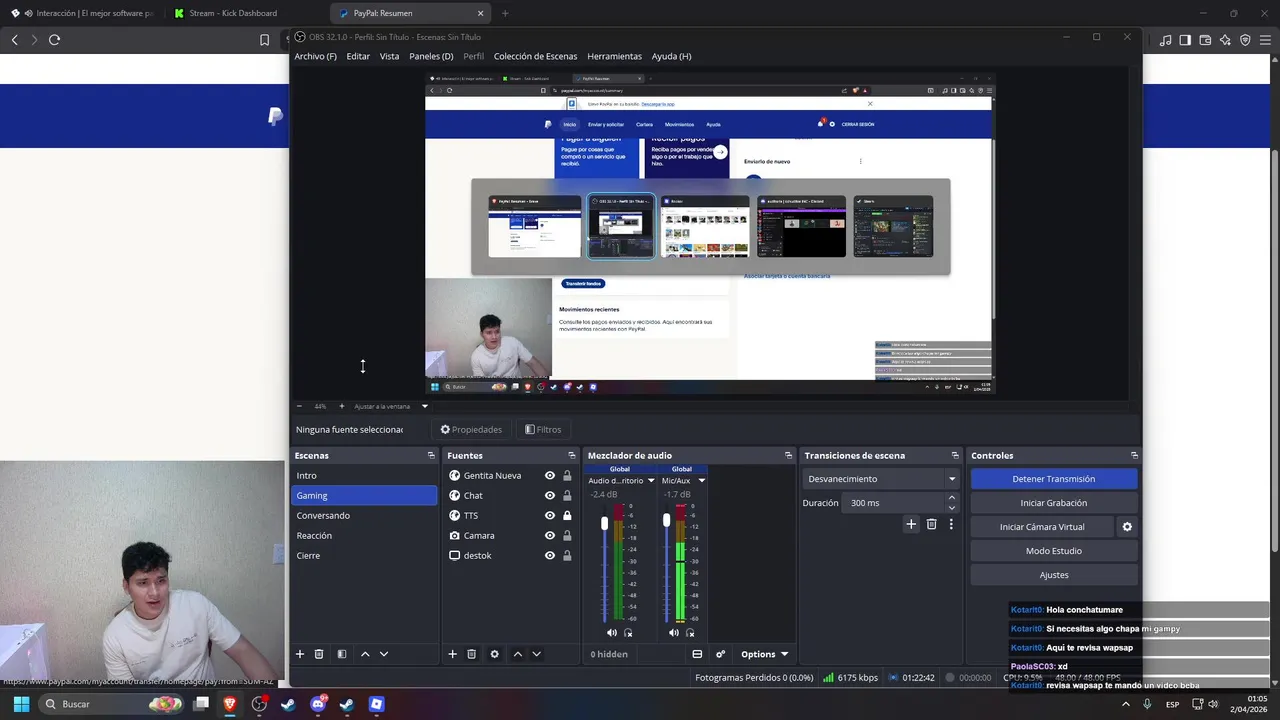Adjust the Mic/Aux volume fader

[666, 521]
